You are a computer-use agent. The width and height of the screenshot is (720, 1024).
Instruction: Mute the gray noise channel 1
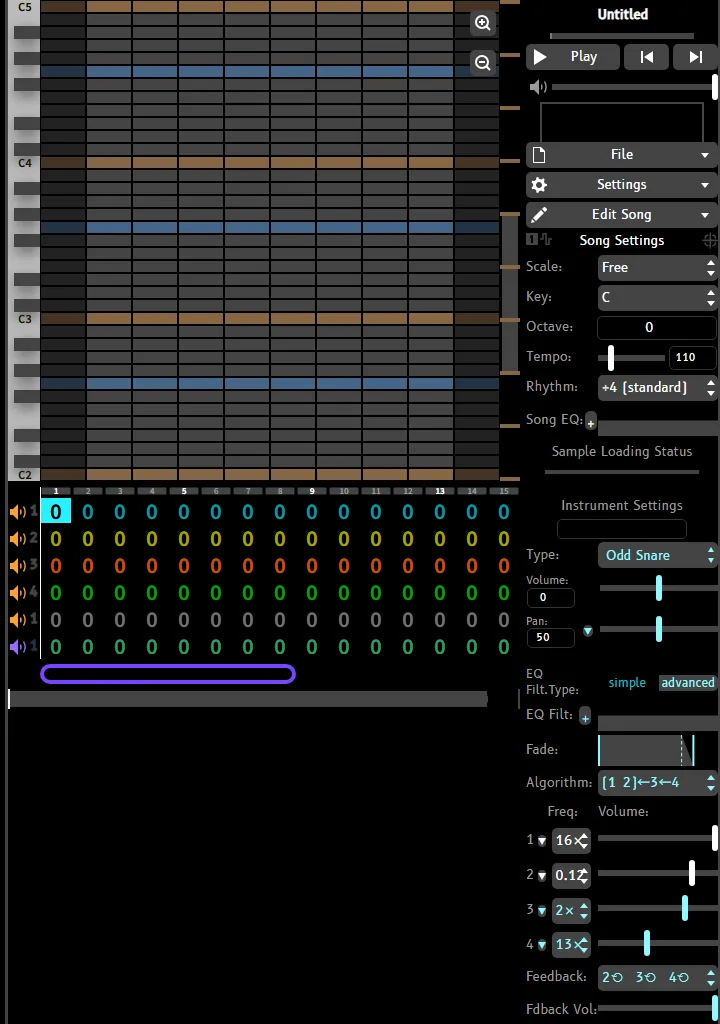(18, 620)
